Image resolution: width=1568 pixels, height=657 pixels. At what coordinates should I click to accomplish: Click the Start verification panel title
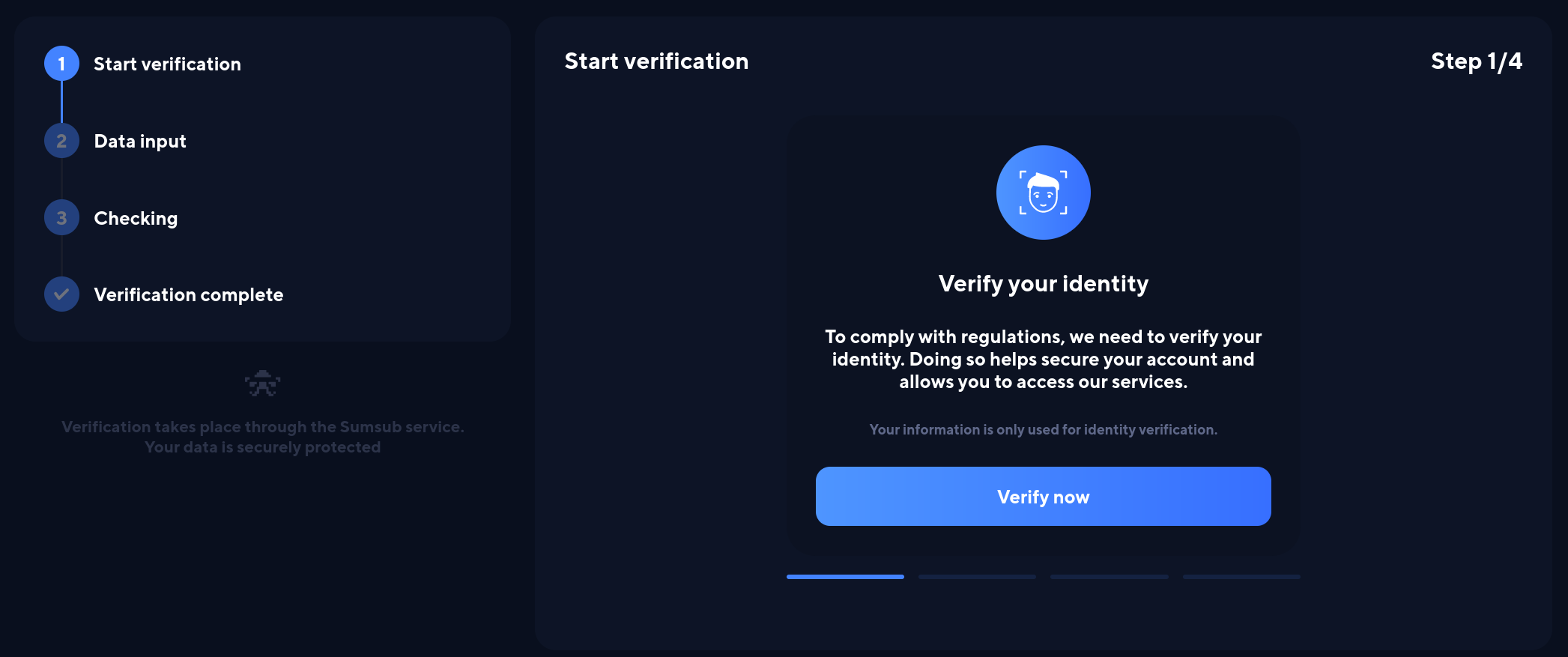coord(656,61)
